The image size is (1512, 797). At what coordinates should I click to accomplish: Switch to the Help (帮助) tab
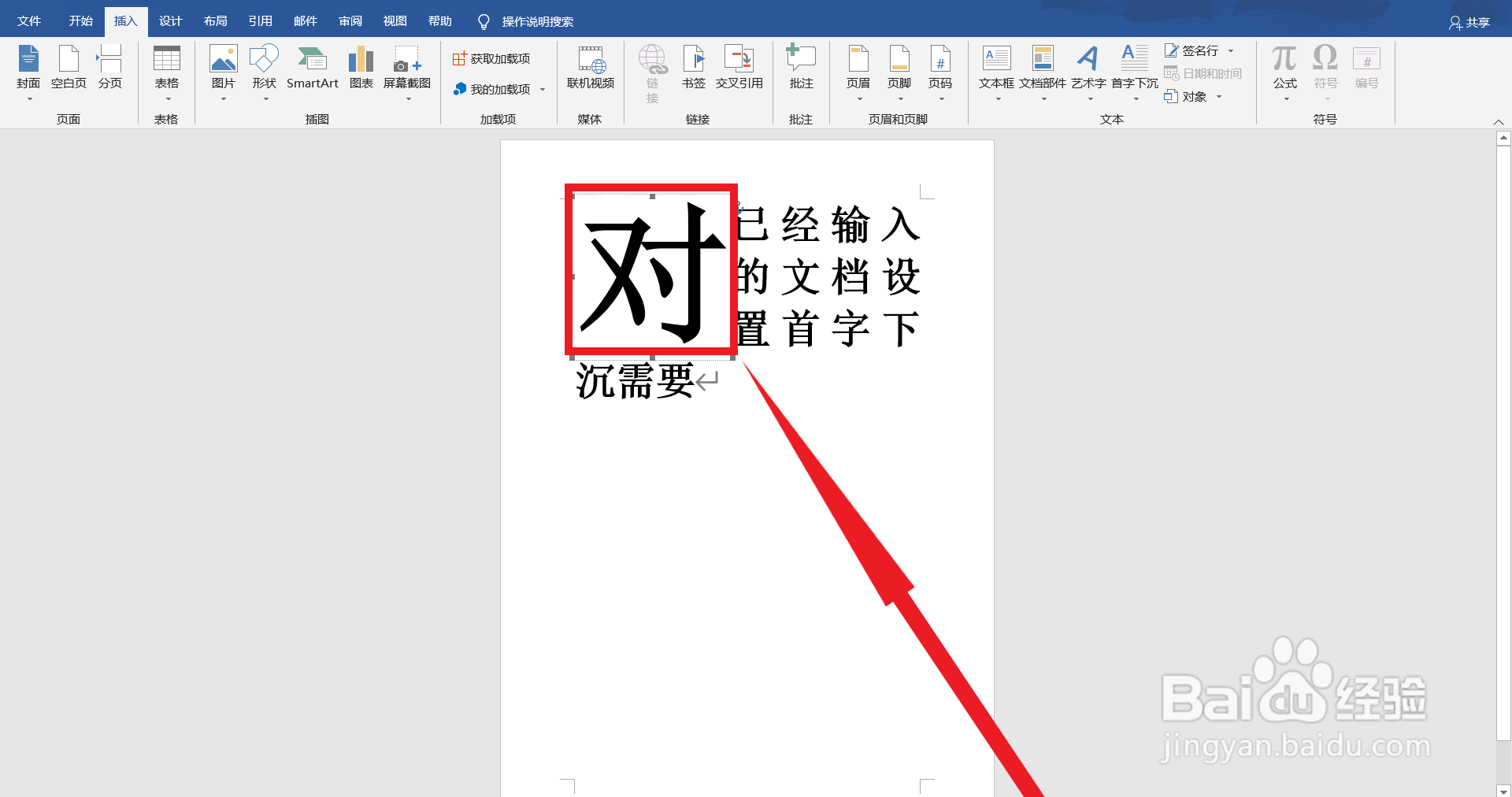point(440,21)
